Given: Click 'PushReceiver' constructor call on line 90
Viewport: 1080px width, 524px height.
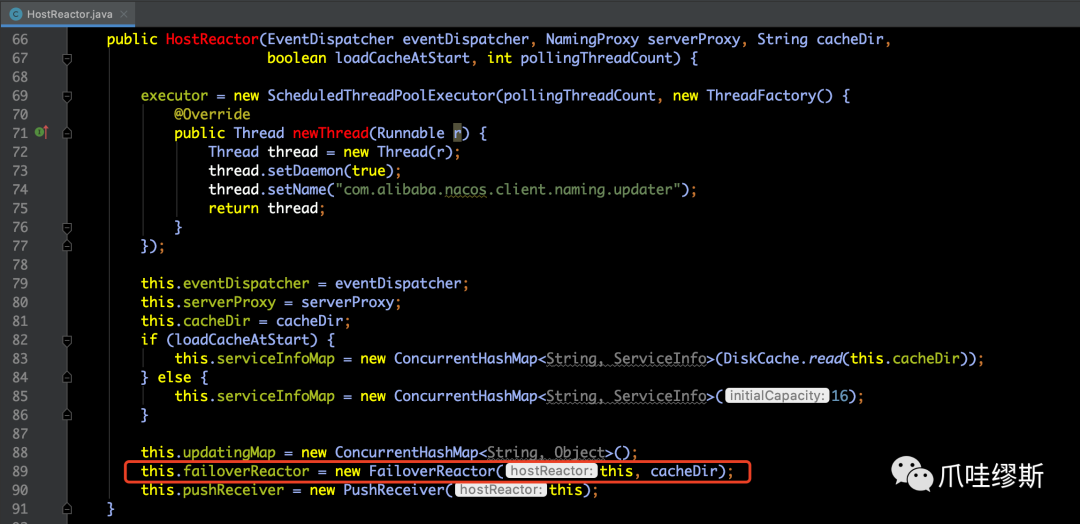Looking at the screenshot, I should (x=393, y=490).
